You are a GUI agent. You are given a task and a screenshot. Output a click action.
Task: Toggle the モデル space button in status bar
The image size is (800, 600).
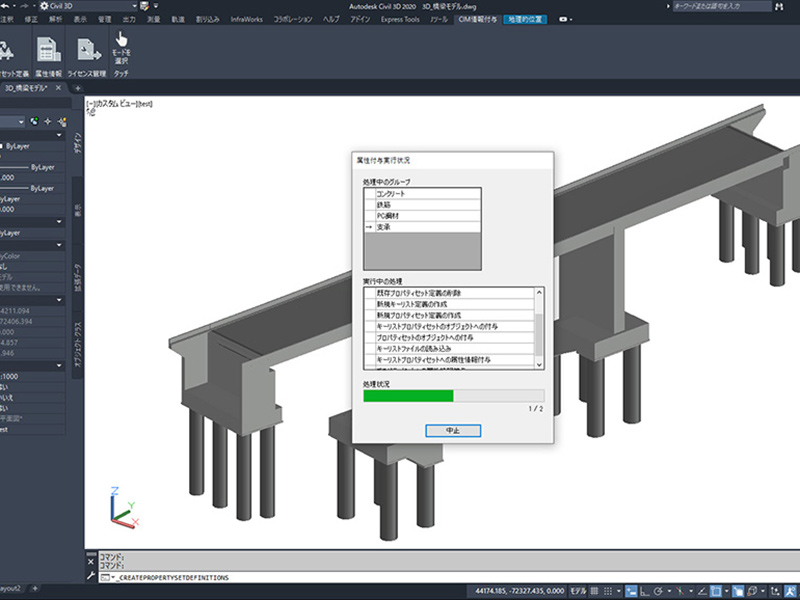[x=580, y=592]
